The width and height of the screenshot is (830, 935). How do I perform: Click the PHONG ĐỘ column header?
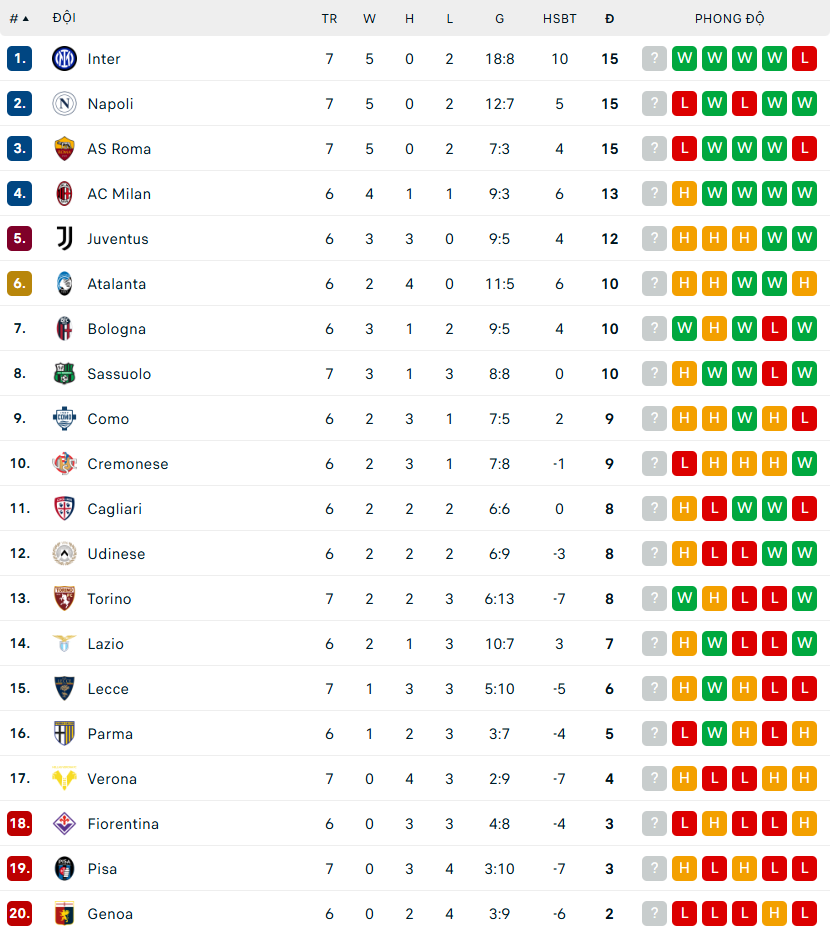coord(730,17)
